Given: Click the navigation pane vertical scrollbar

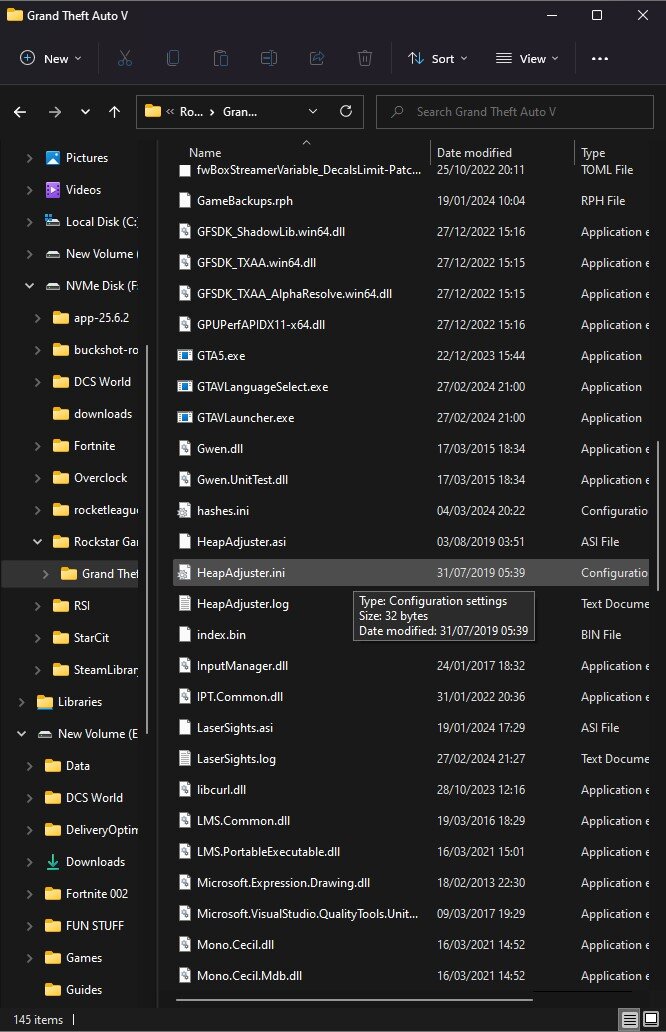Looking at the screenshot, I should (x=147, y=538).
